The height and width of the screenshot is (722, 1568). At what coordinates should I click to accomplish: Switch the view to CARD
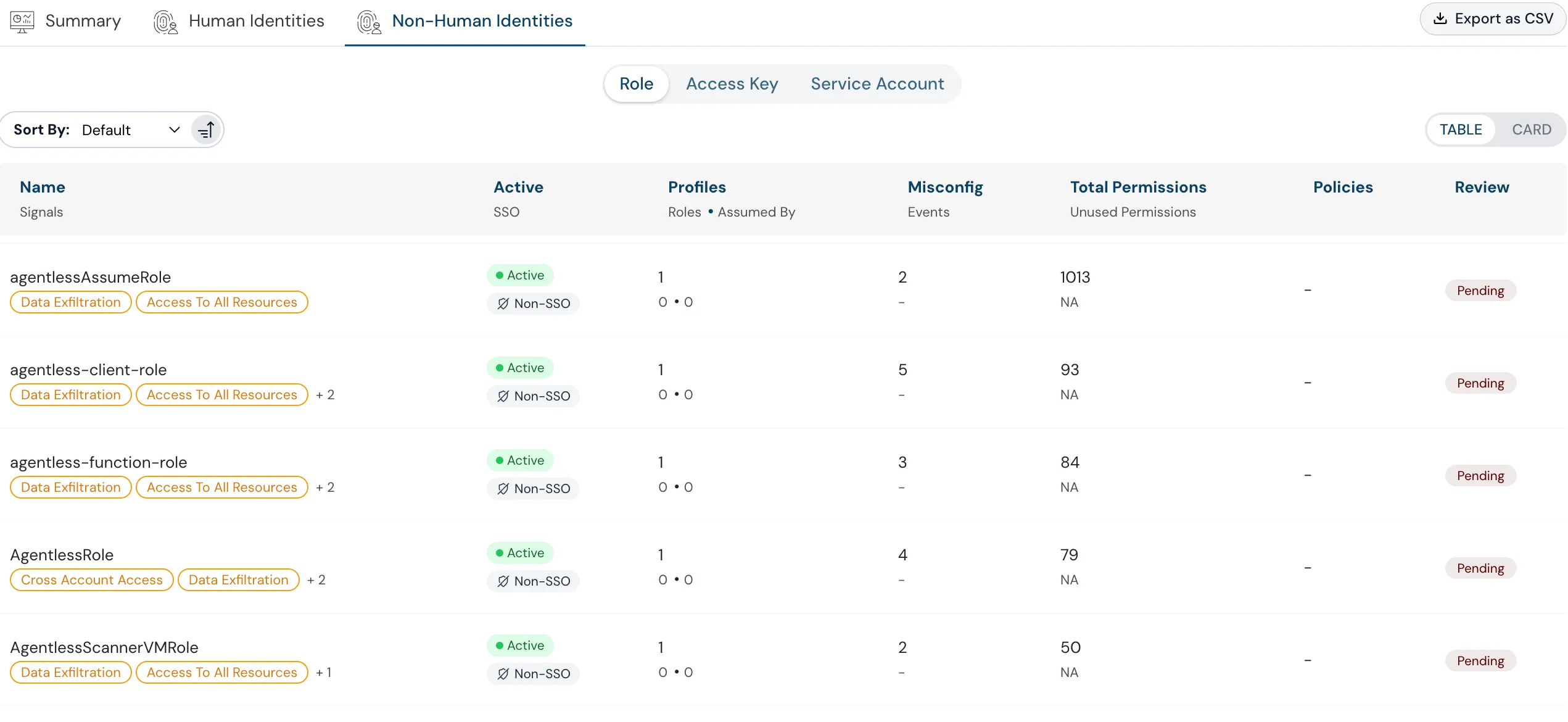[x=1532, y=129]
